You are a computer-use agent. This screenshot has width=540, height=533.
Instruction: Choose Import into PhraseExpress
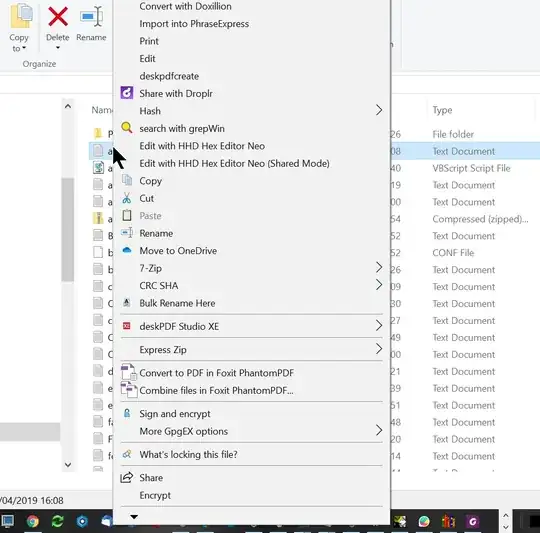(194, 24)
